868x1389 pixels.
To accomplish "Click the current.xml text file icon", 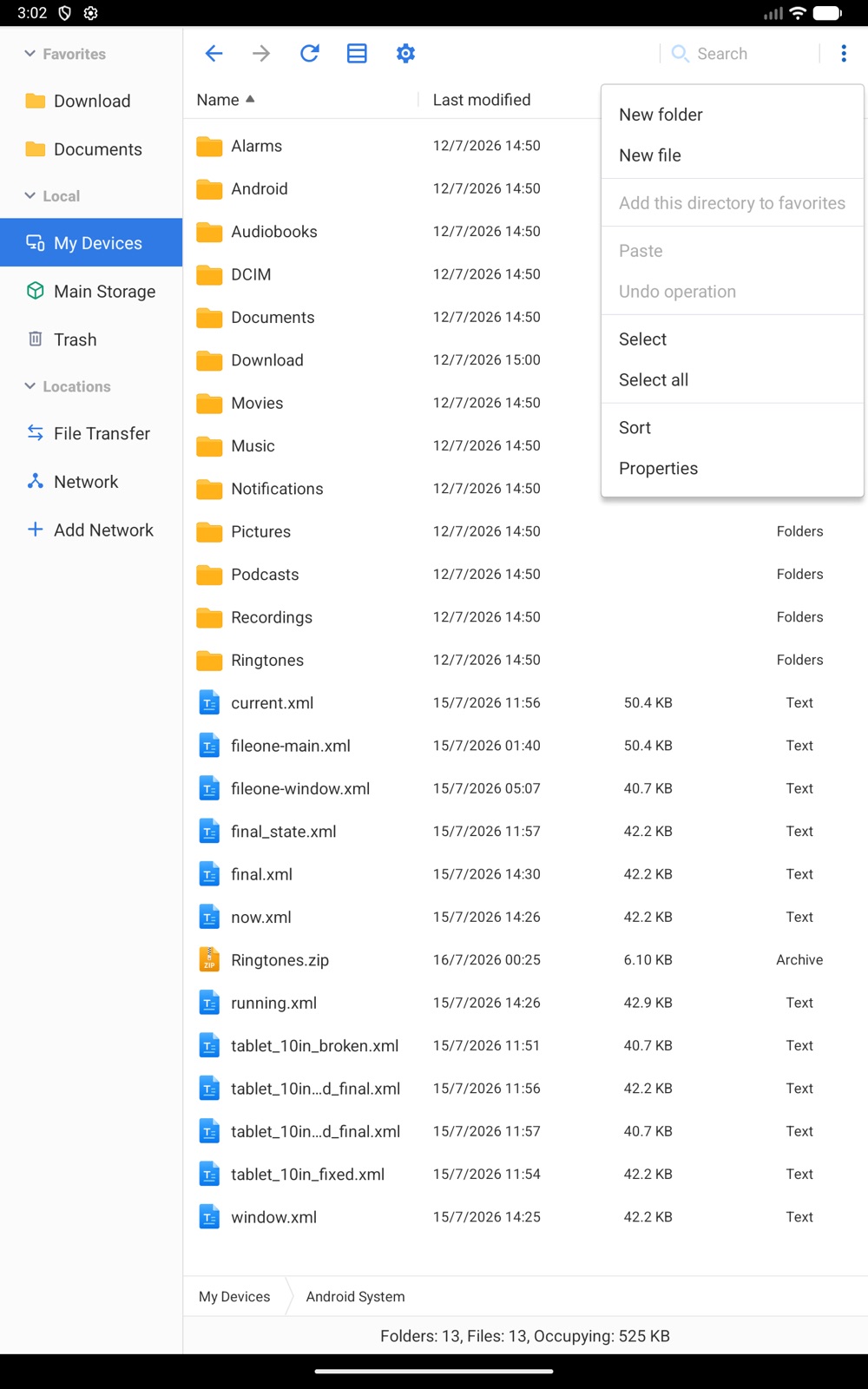I will (209, 703).
